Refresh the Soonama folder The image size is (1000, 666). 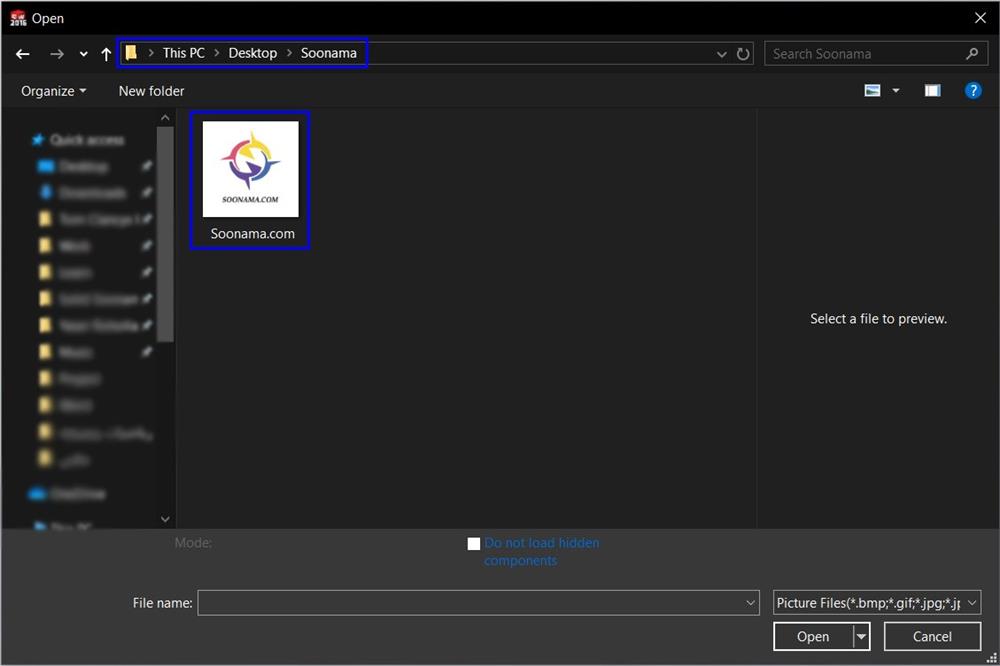pyautogui.click(x=743, y=54)
